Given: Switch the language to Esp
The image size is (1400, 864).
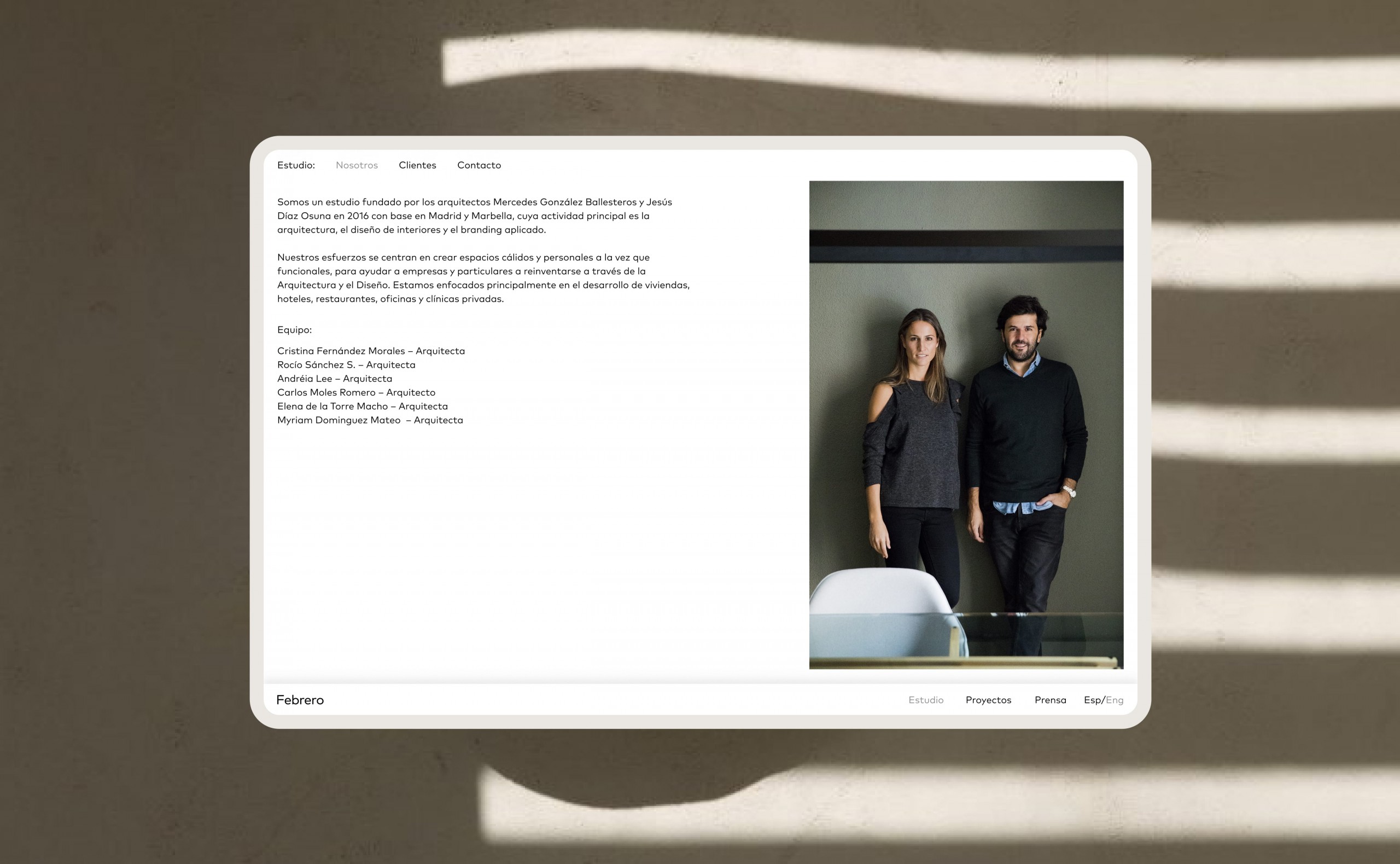Looking at the screenshot, I should (1092, 700).
